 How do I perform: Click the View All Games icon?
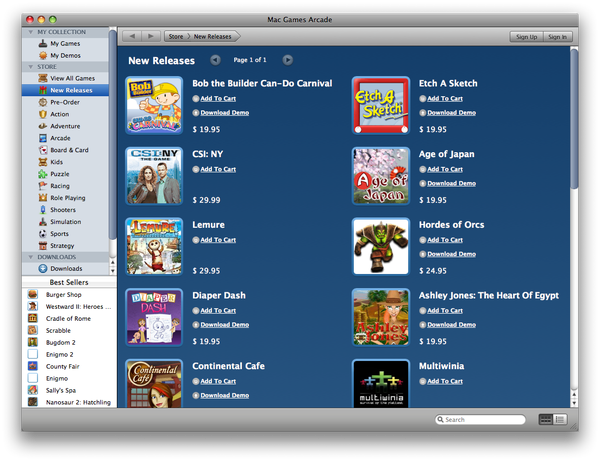point(43,78)
